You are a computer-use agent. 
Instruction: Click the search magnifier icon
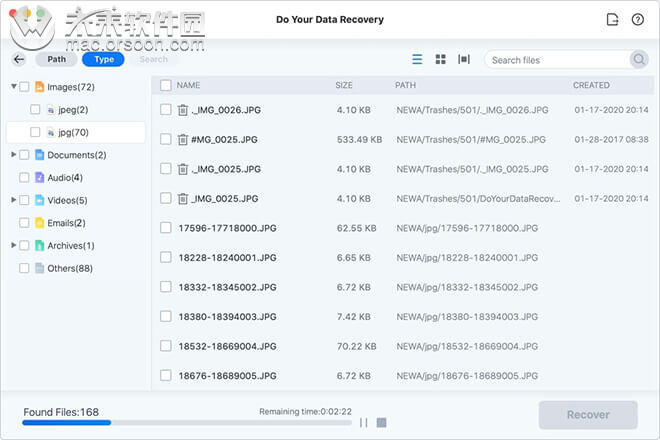coord(639,59)
